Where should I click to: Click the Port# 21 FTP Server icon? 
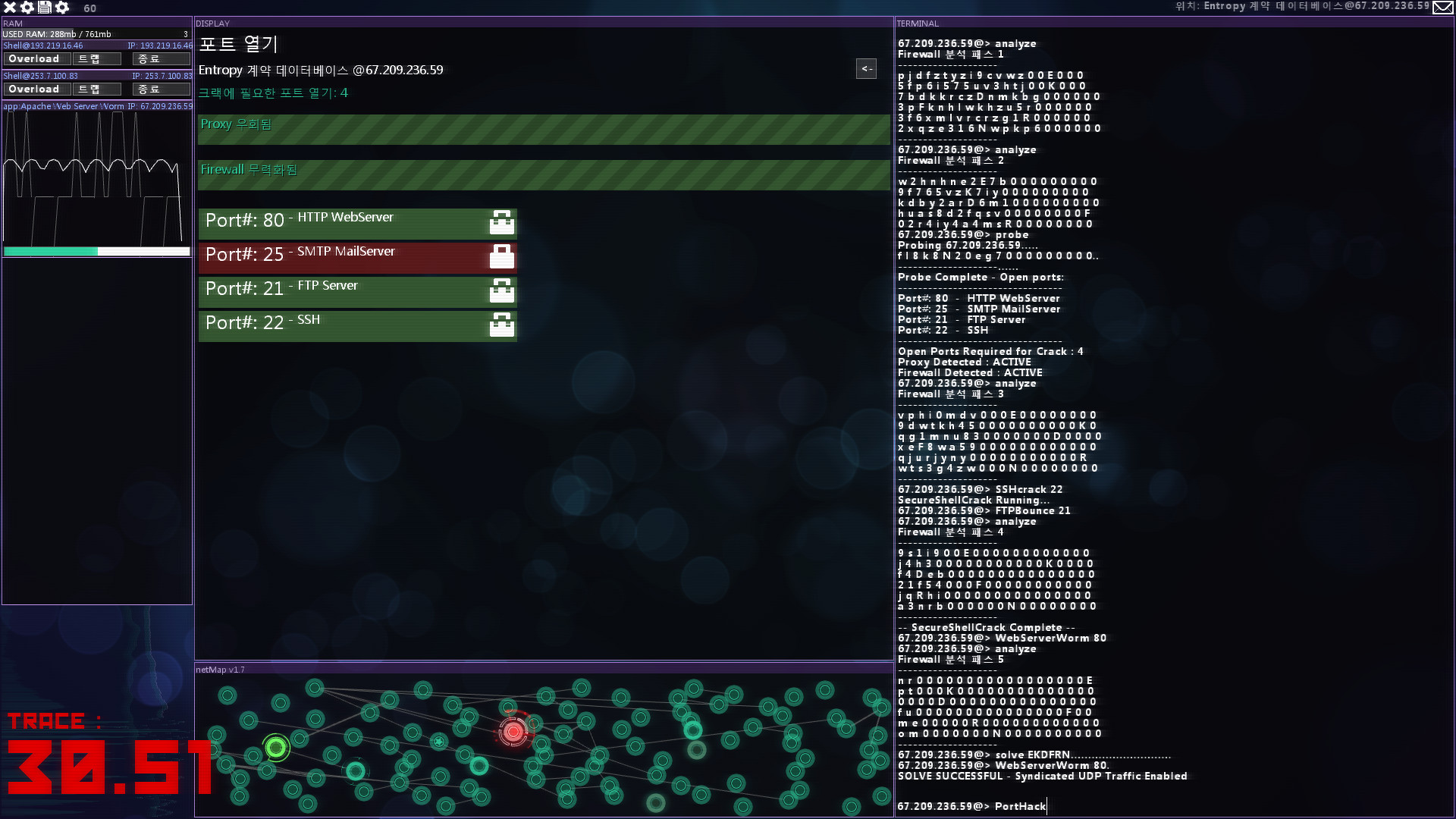coord(501,289)
